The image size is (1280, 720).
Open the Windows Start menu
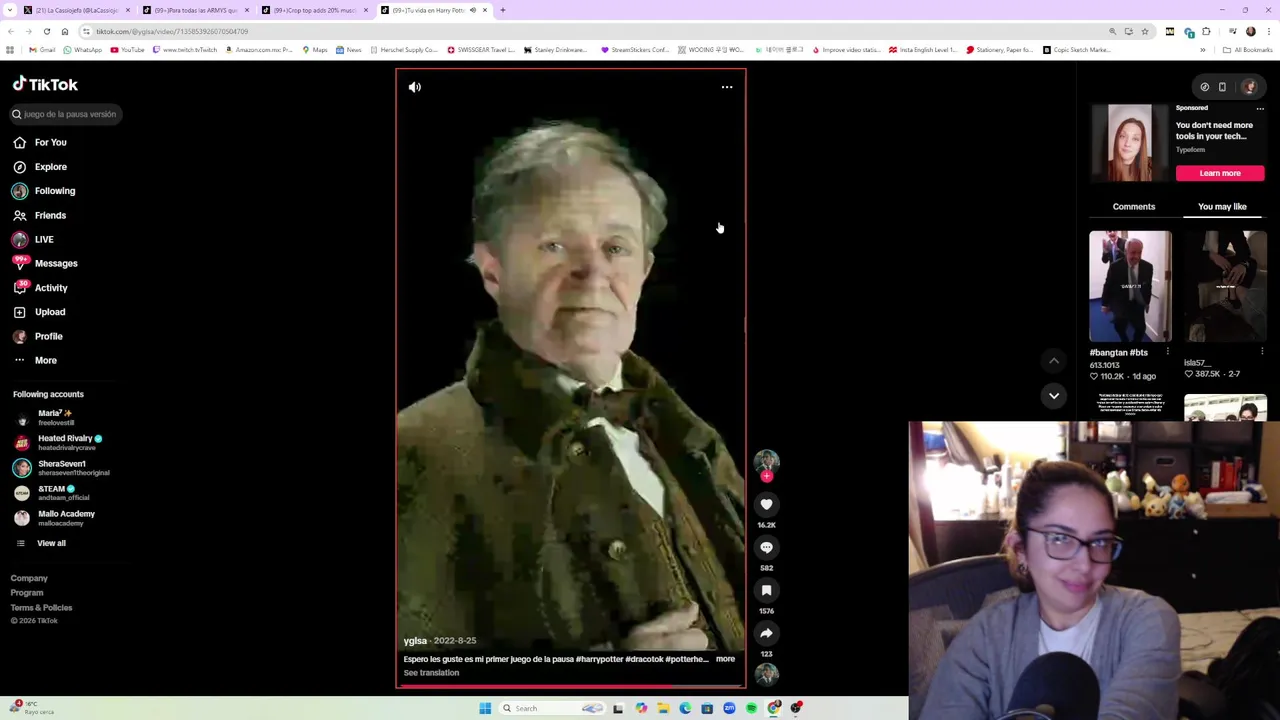(485, 708)
